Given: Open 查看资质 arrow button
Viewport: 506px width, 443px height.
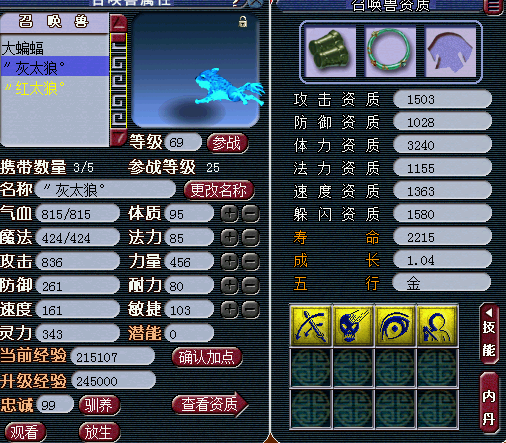Looking at the screenshot, I should (x=210, y=404).
